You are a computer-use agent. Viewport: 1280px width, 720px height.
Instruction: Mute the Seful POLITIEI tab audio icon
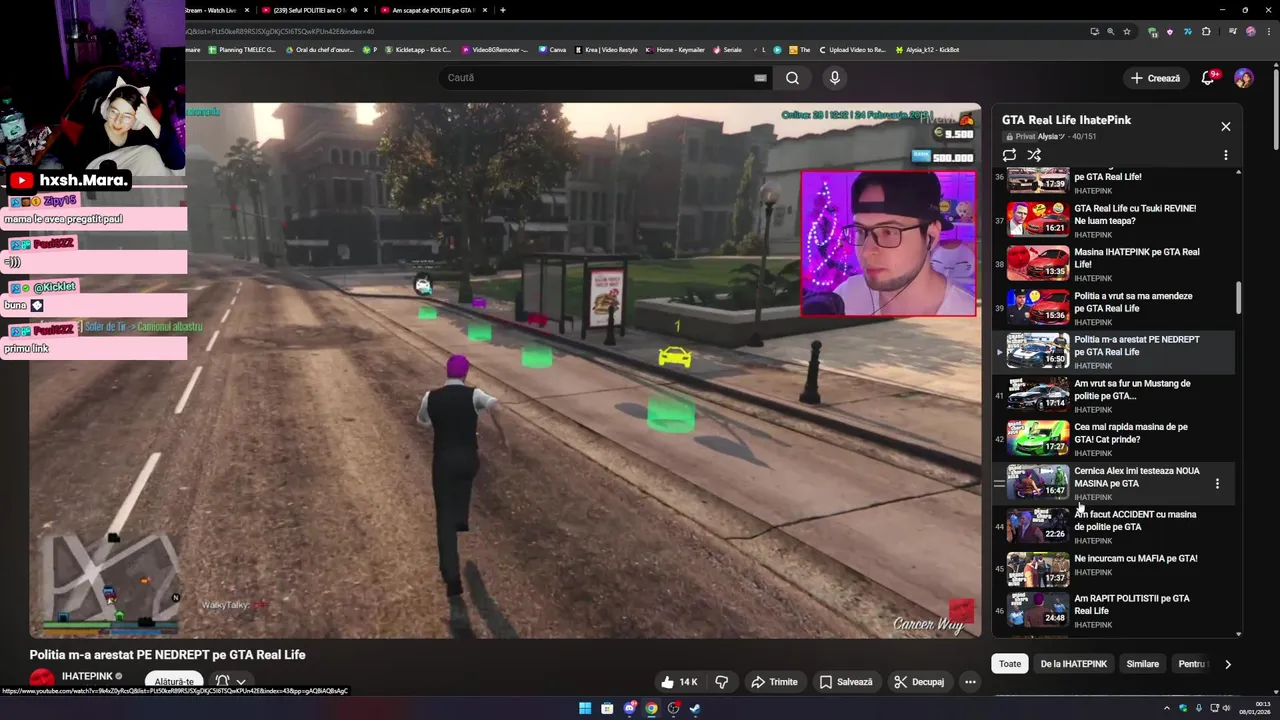pyautogui.click(x=353, y=10)
